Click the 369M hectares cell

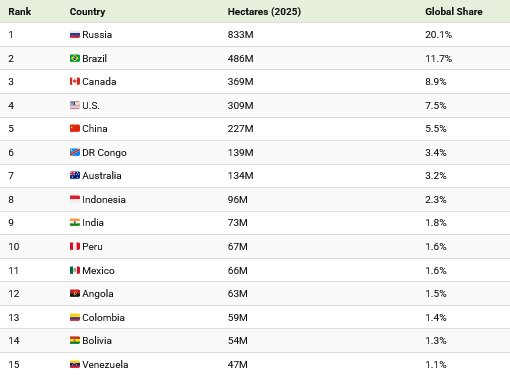tap(241, 82)
